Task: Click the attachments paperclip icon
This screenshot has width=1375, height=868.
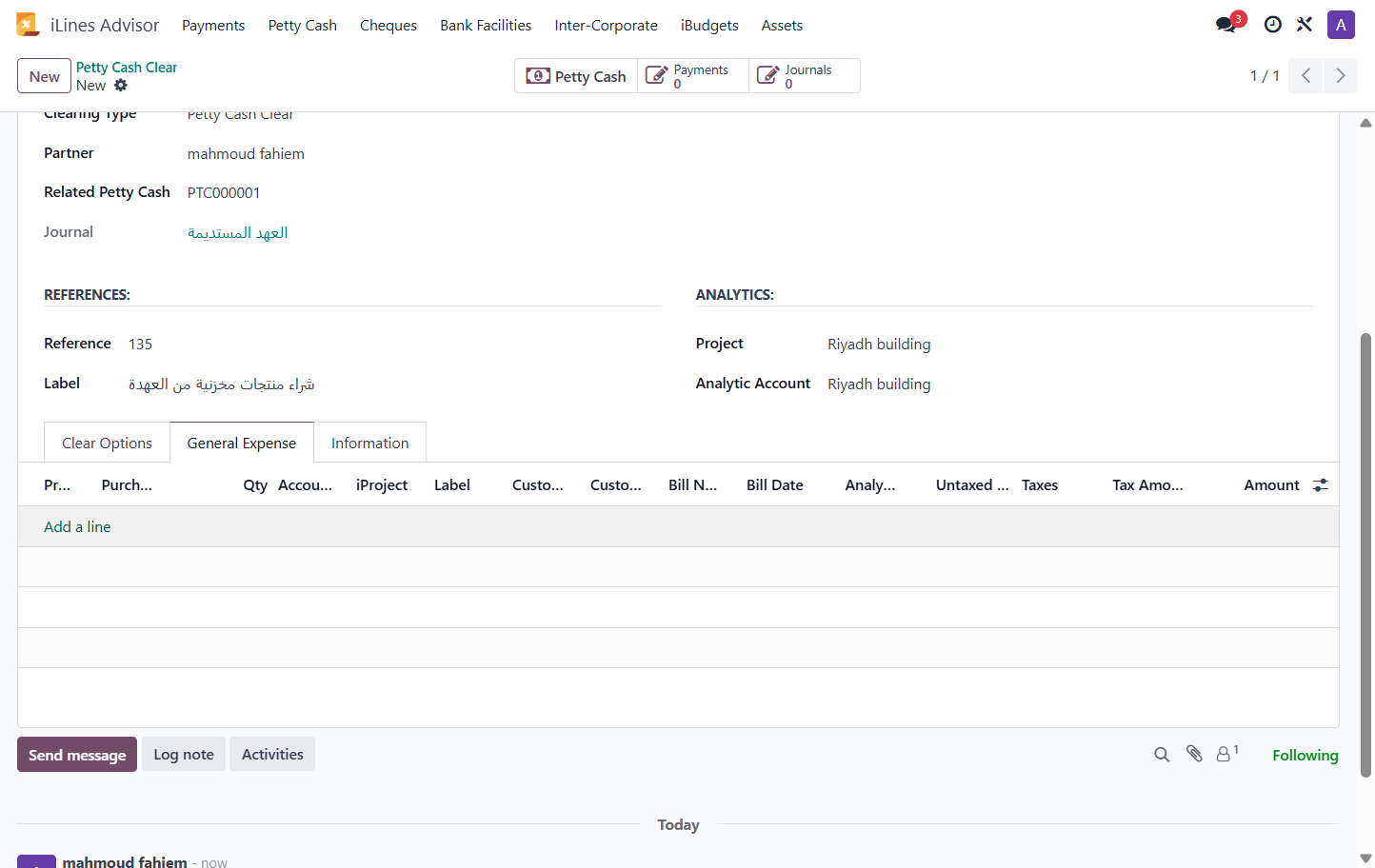Action: click(1194, 754)
